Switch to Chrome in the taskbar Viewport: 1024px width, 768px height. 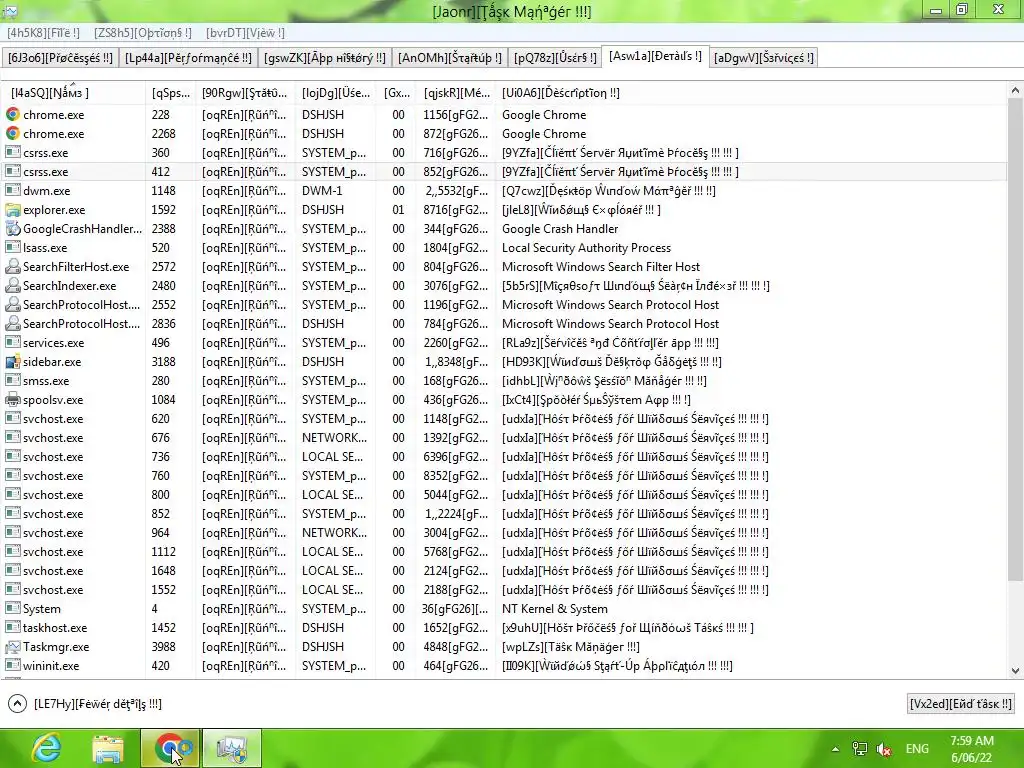[170, 748]
